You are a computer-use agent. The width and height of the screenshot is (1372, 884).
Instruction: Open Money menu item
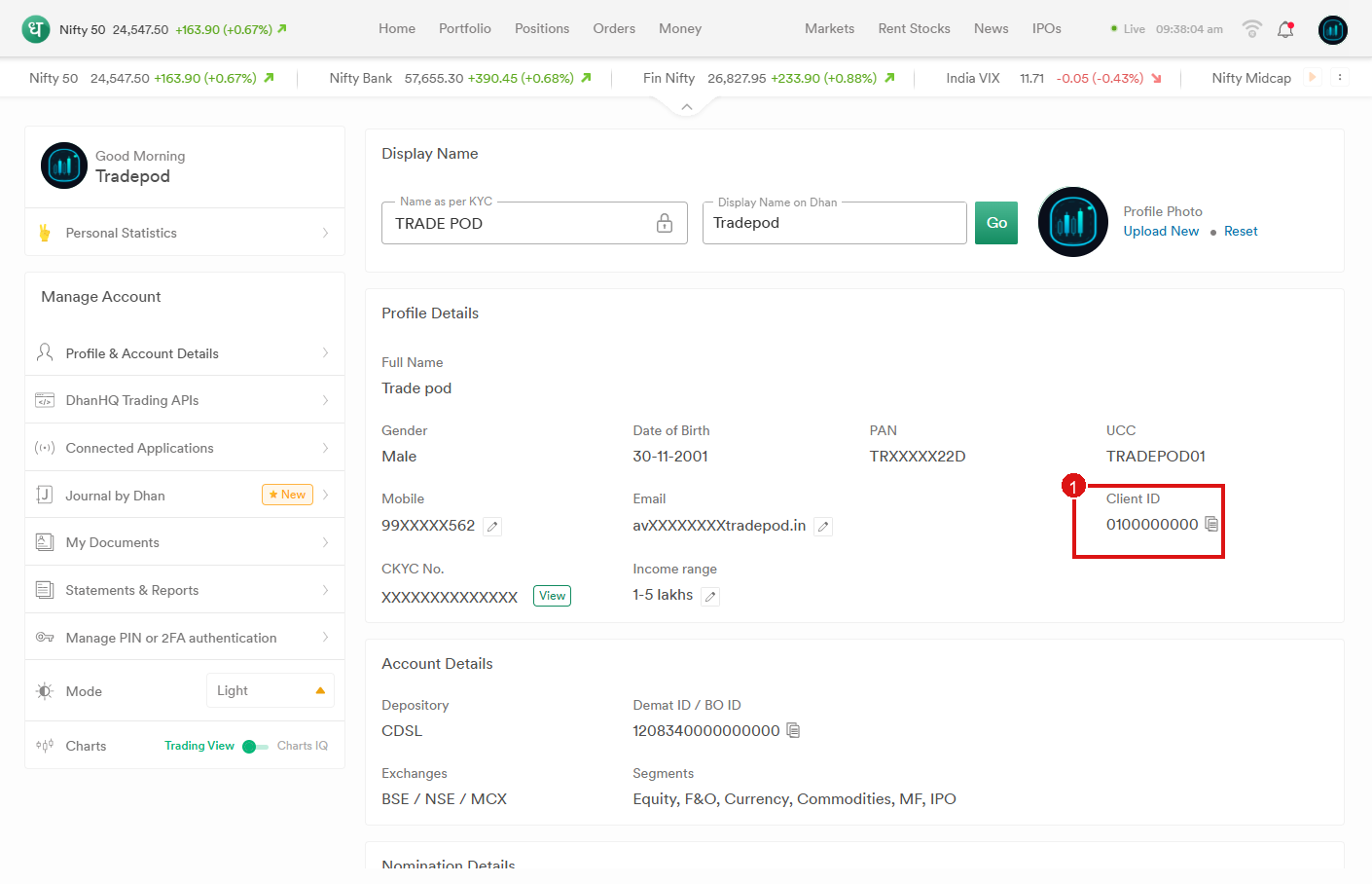(x=680, y=29)
